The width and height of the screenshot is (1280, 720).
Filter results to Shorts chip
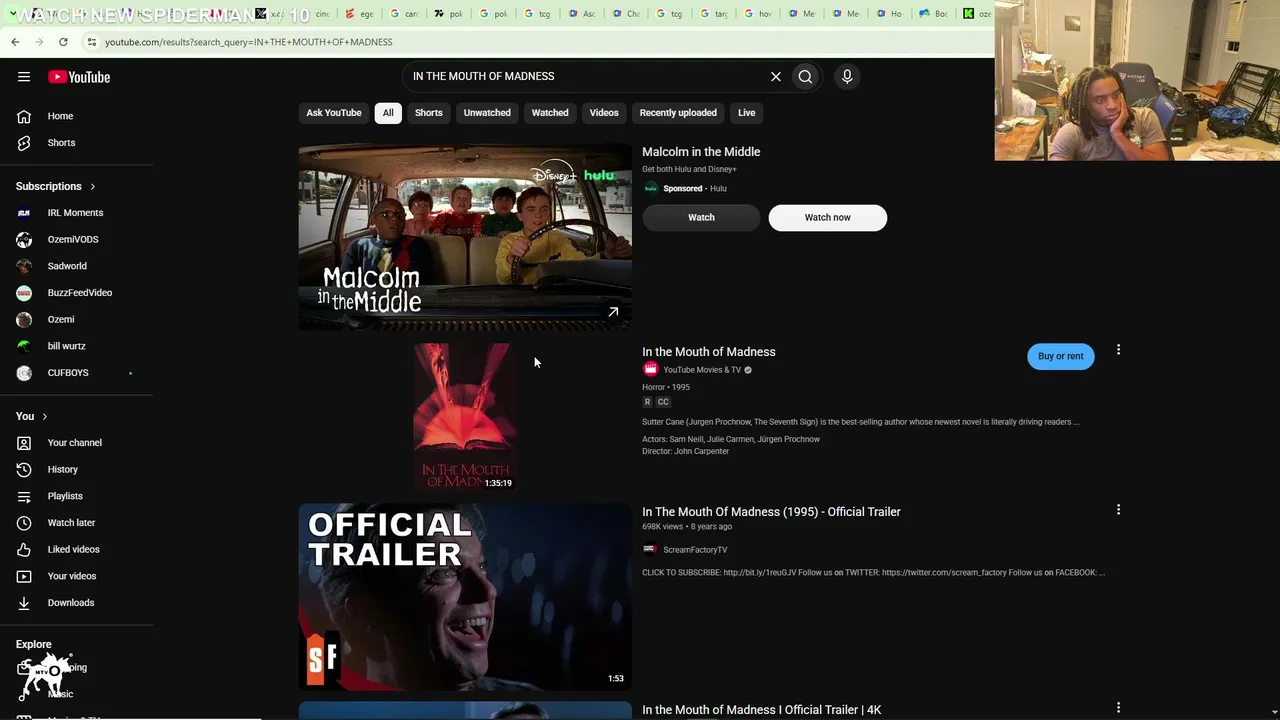[x=429, y=113]
